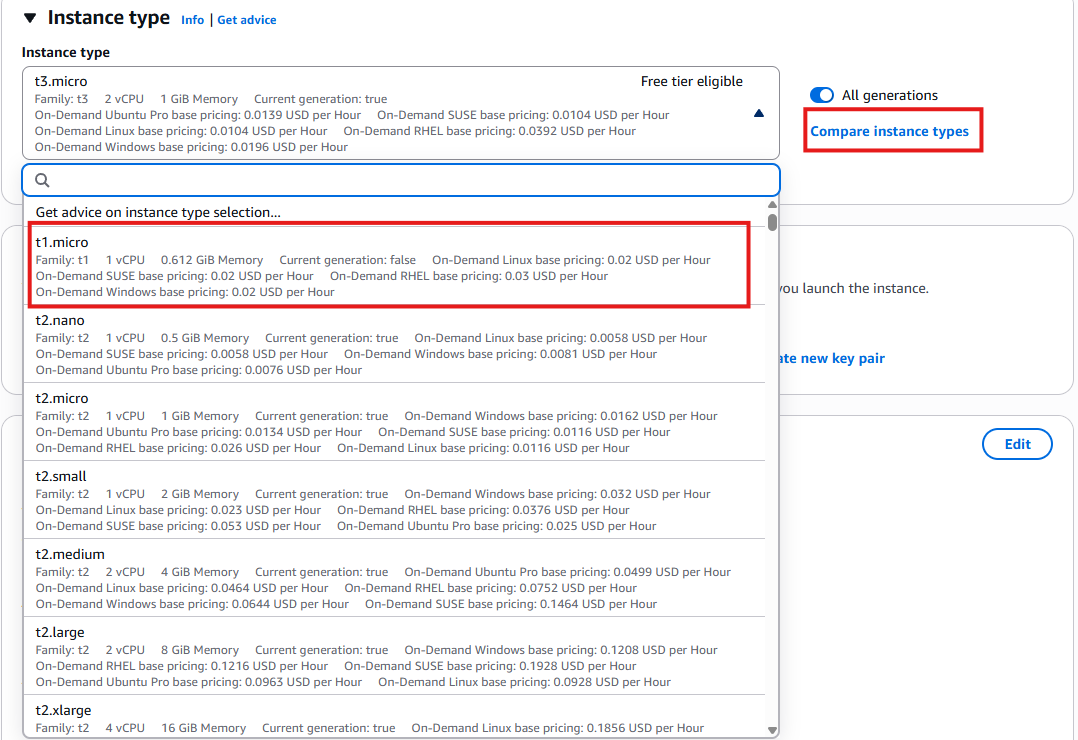Click the dropdown list scrollbar thumb
Viewport: 1078px width, 740px height.
772,222
